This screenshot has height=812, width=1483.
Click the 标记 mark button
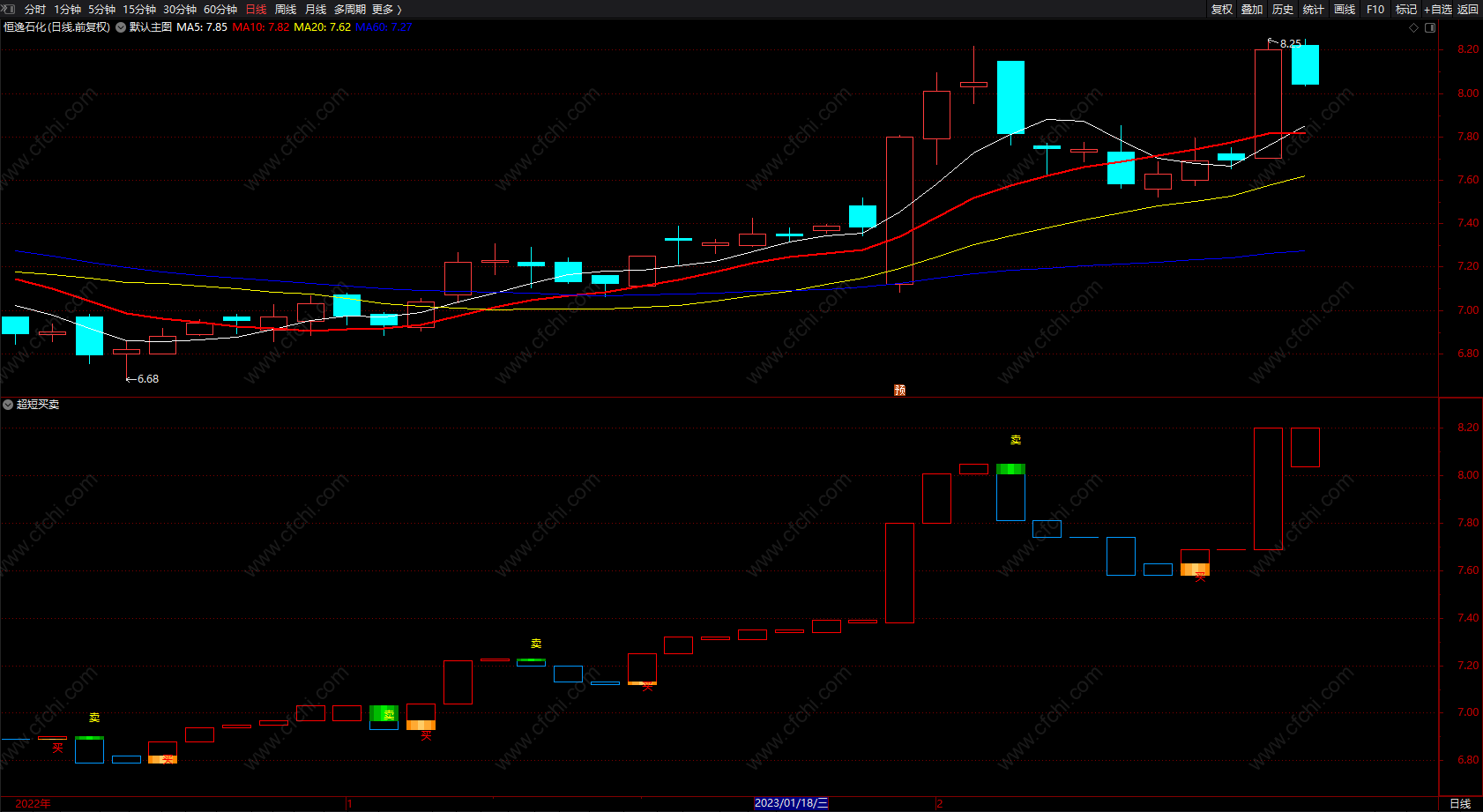pos(1406,9)
